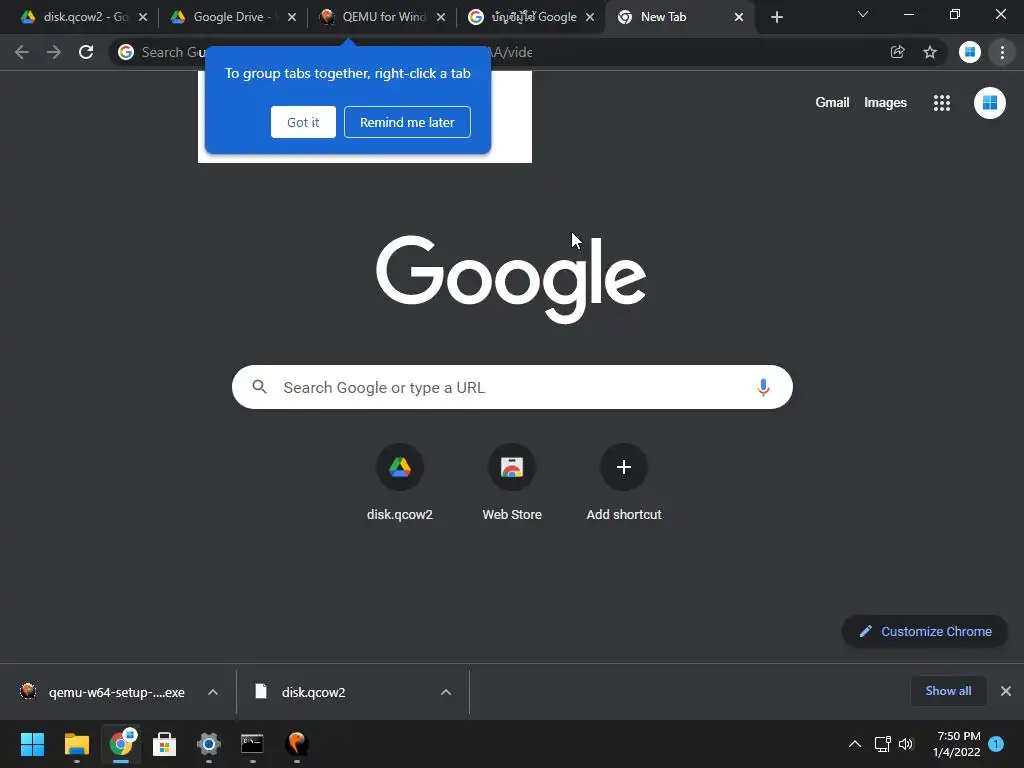This screenshot has height=768, width=1024.
Task: Open Chrome three-dot menu
Action: point(1002,52)
